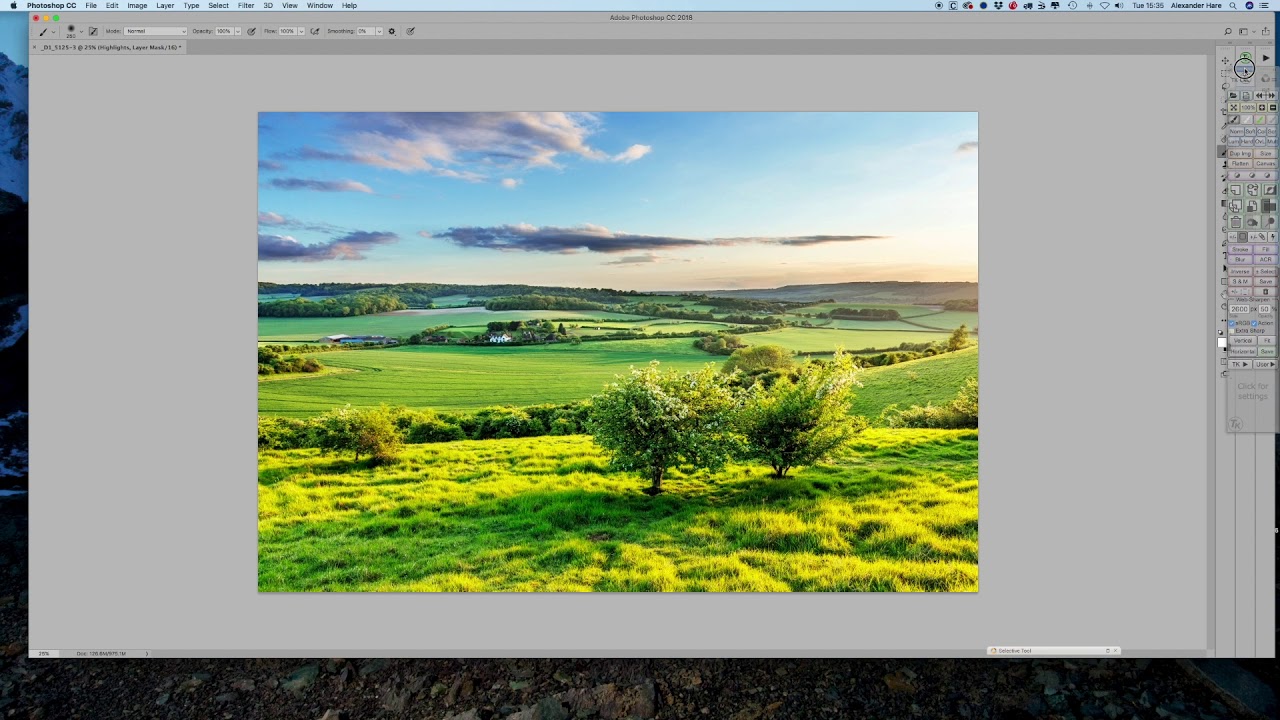Viewport: 1280px width, 720px height.
Task: Open the Select menu
Action: click(x=218, y=6)
